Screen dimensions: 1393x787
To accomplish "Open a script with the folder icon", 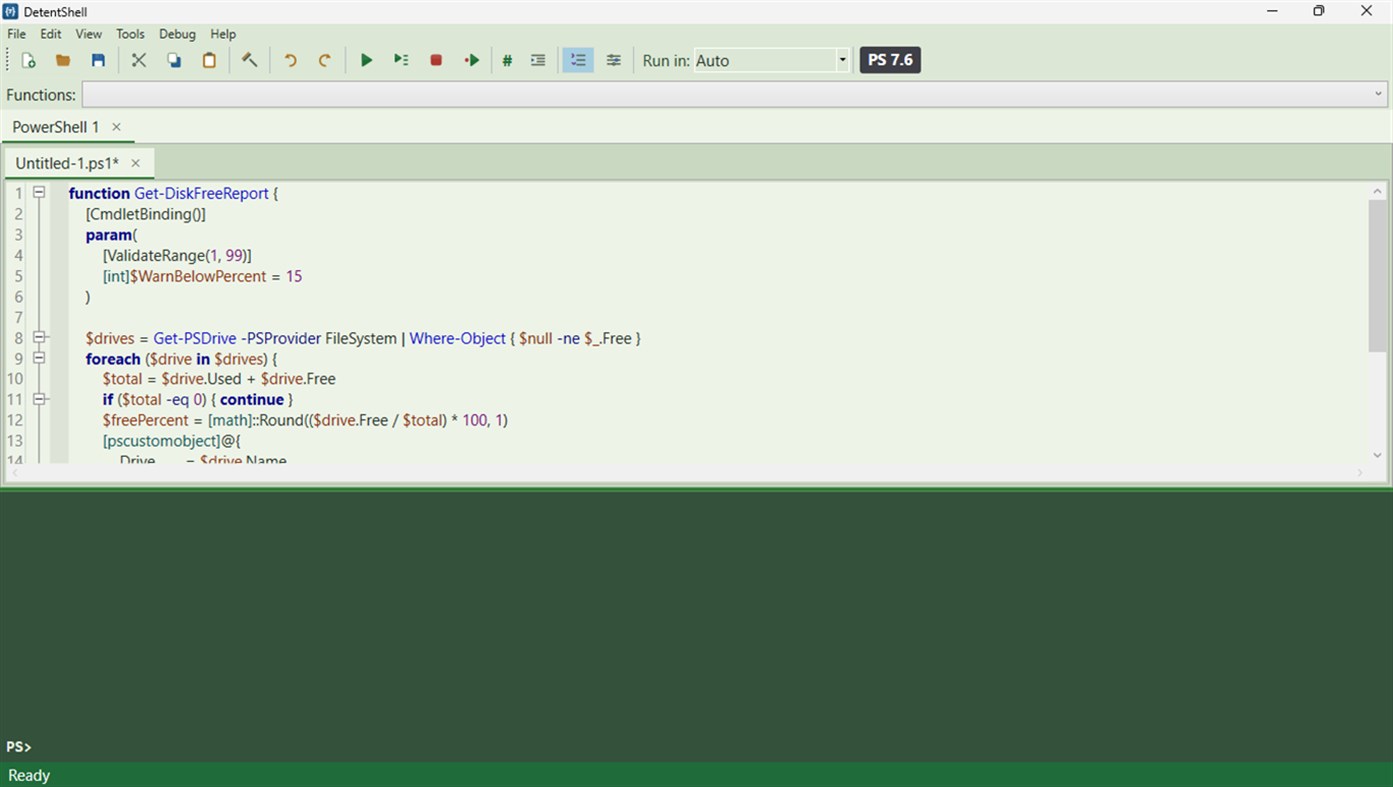I will click(63, 60).
